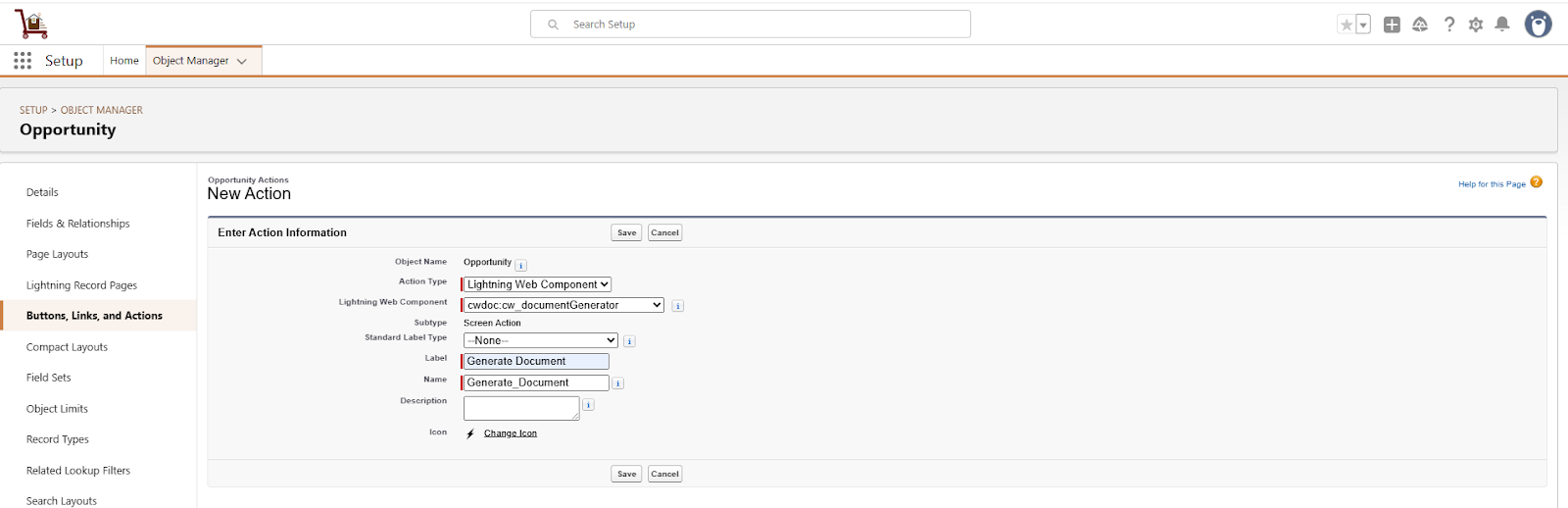Click the bottom Cancel button

[664, 474]
